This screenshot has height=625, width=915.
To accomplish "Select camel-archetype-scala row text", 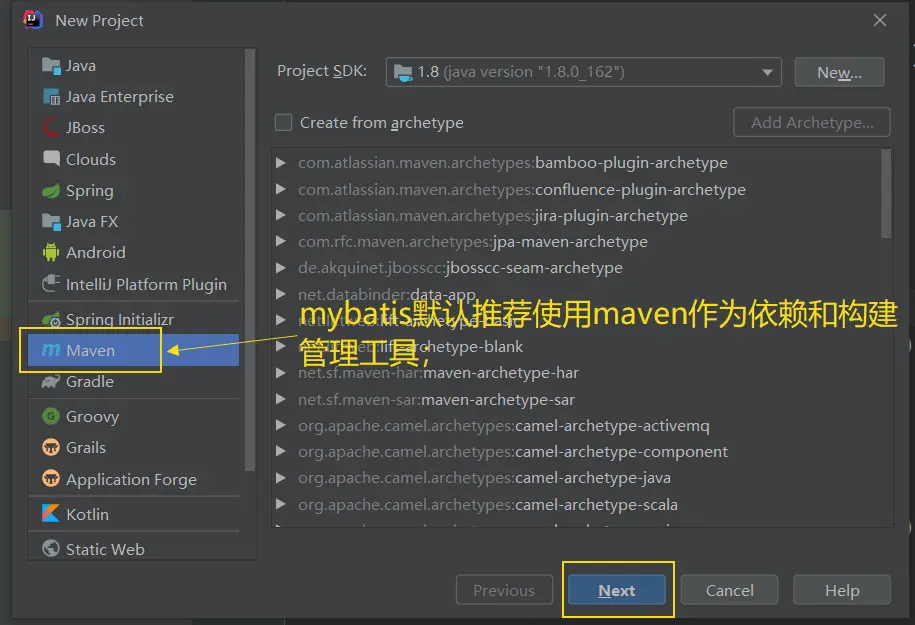I will tap(488, 504).
